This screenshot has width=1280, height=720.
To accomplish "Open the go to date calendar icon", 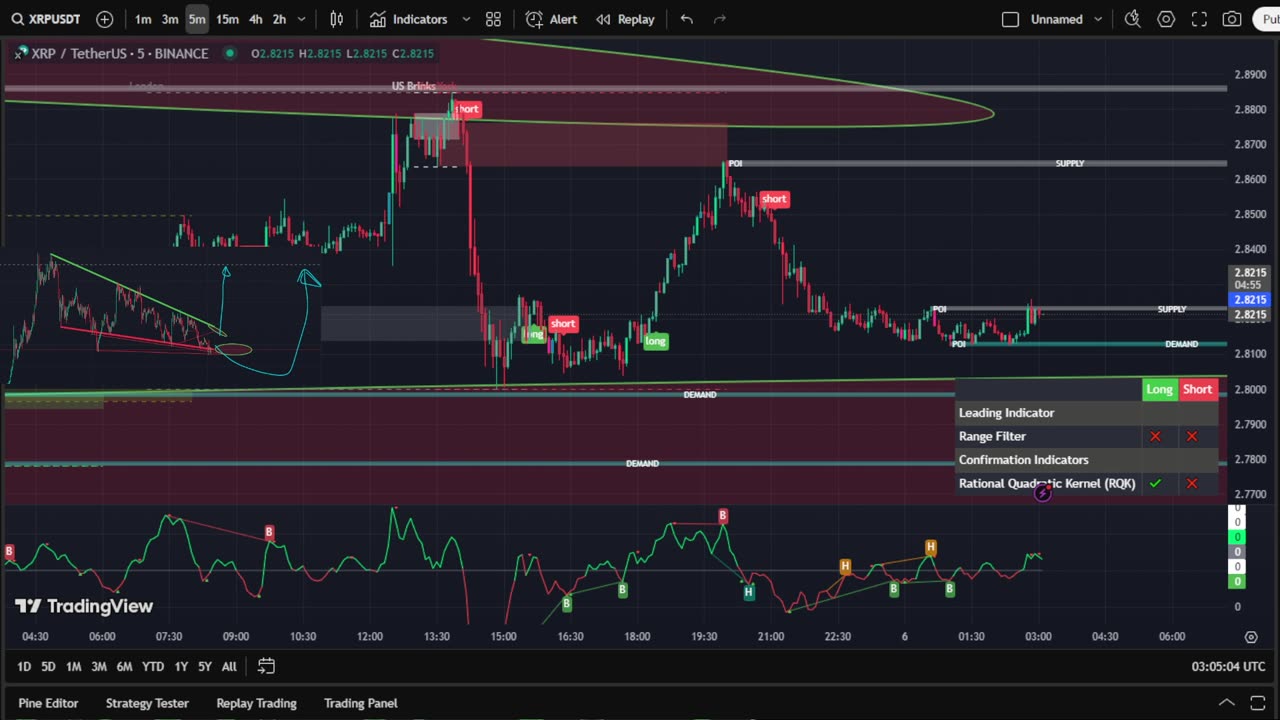I will pos(266,666).
